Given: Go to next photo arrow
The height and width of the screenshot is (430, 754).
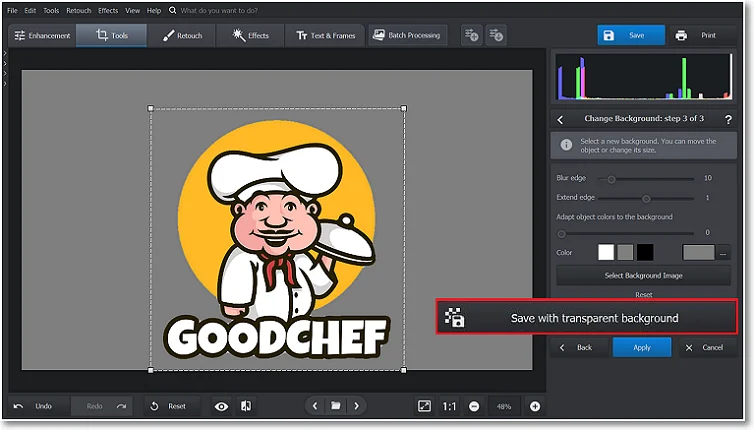Looking at the screenshot, I should [x=356, y=406].
